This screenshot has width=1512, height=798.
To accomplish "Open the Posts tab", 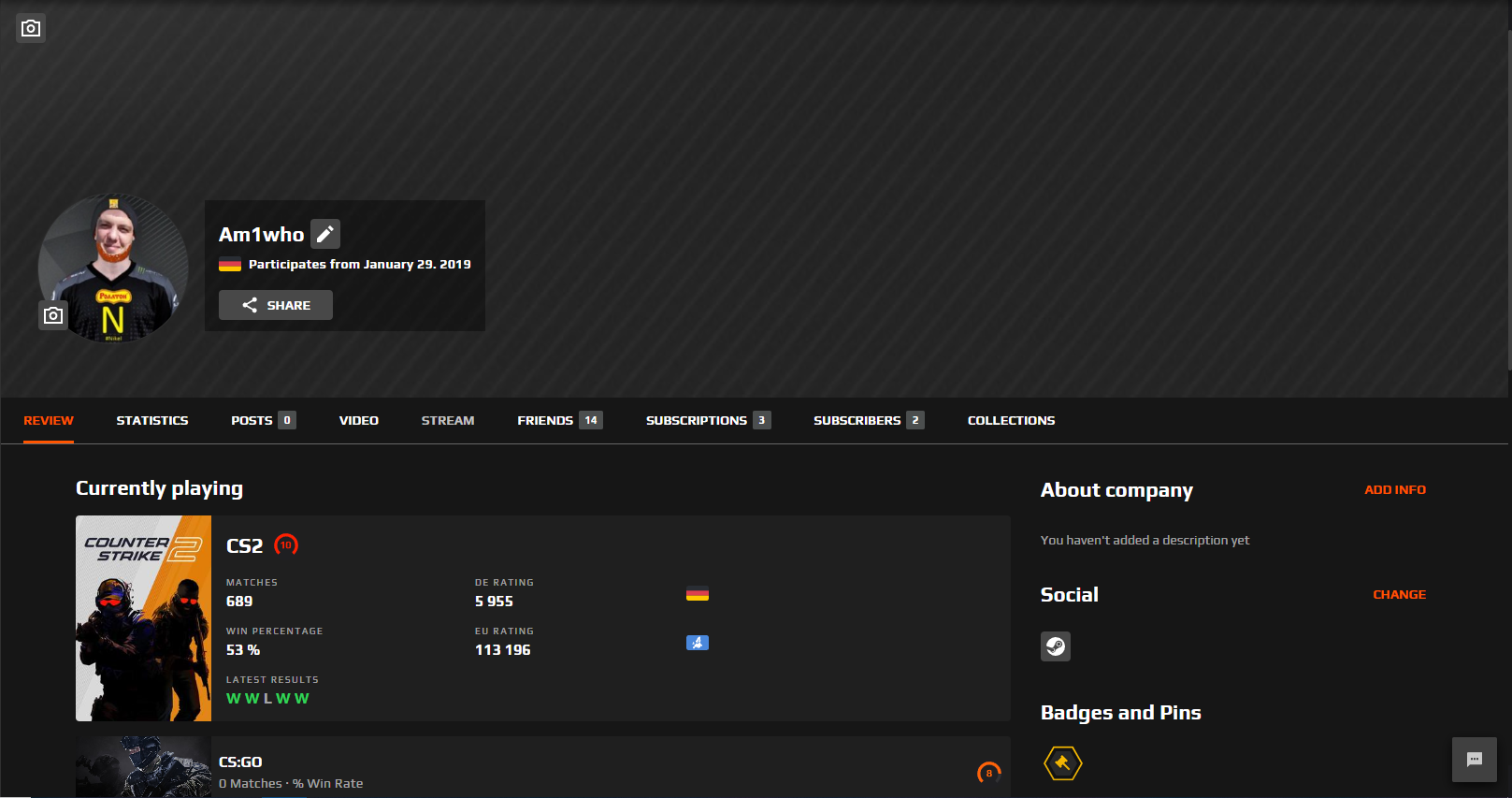I will tap(264, 421).
